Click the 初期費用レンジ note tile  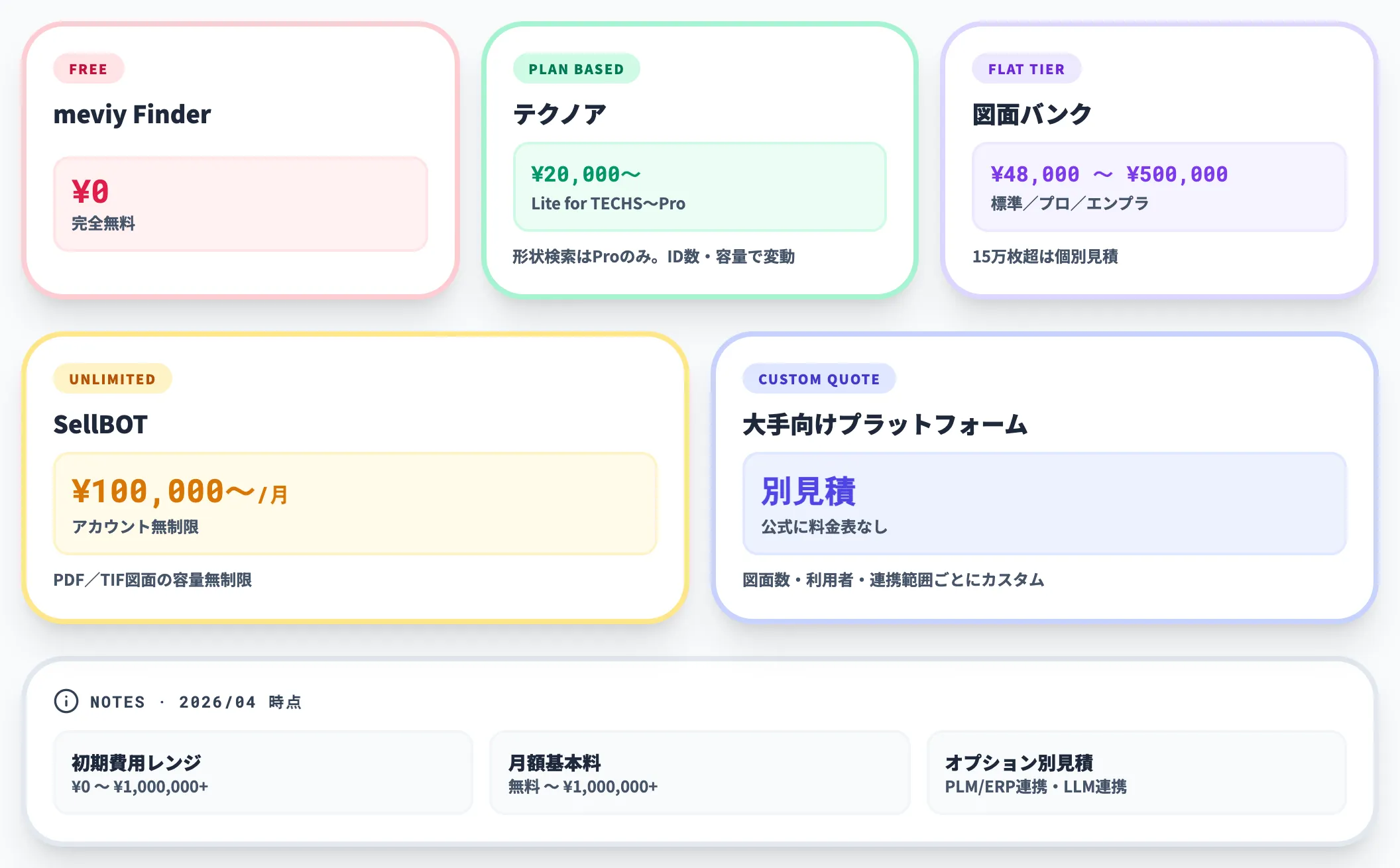[263, 773]
